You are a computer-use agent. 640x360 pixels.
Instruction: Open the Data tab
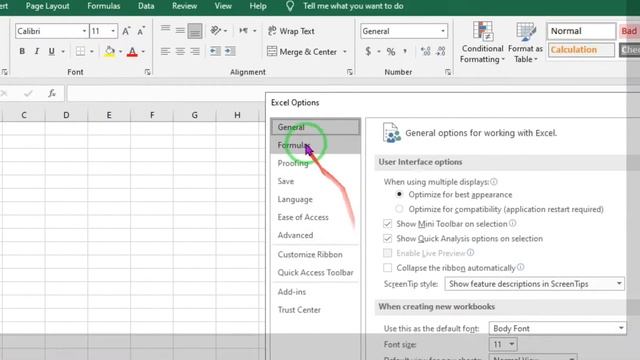tap(146, 6)
